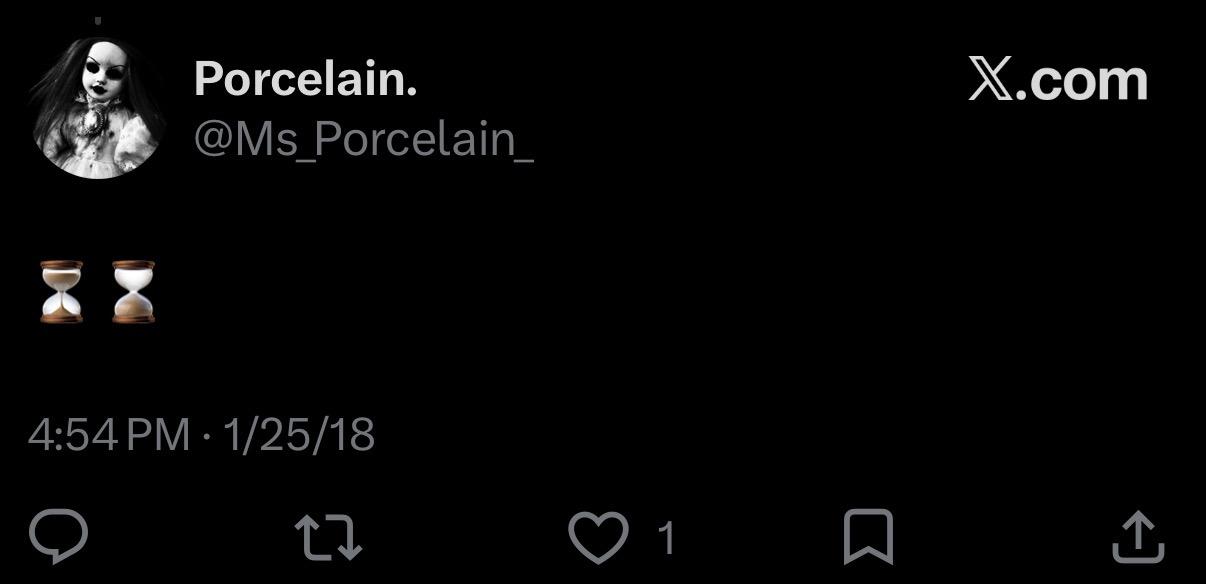Click the 4:54 PM timestamp

pyautogui.click(x=109, y=434)
